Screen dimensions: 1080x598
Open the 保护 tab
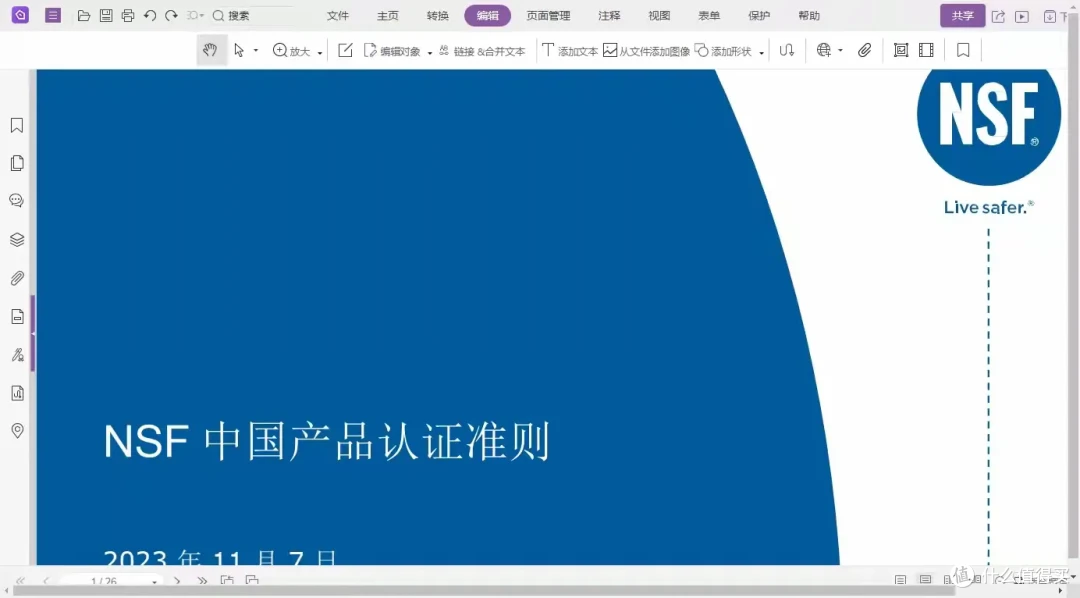pyautogui.click(x=759, y=15)
